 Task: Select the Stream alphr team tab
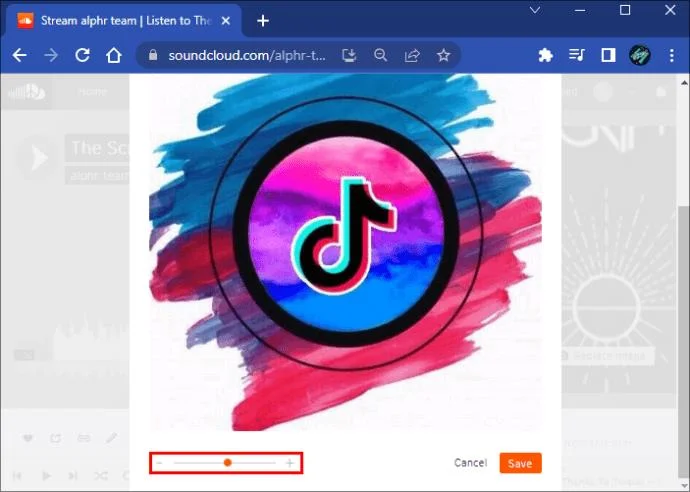coord(125,21)
